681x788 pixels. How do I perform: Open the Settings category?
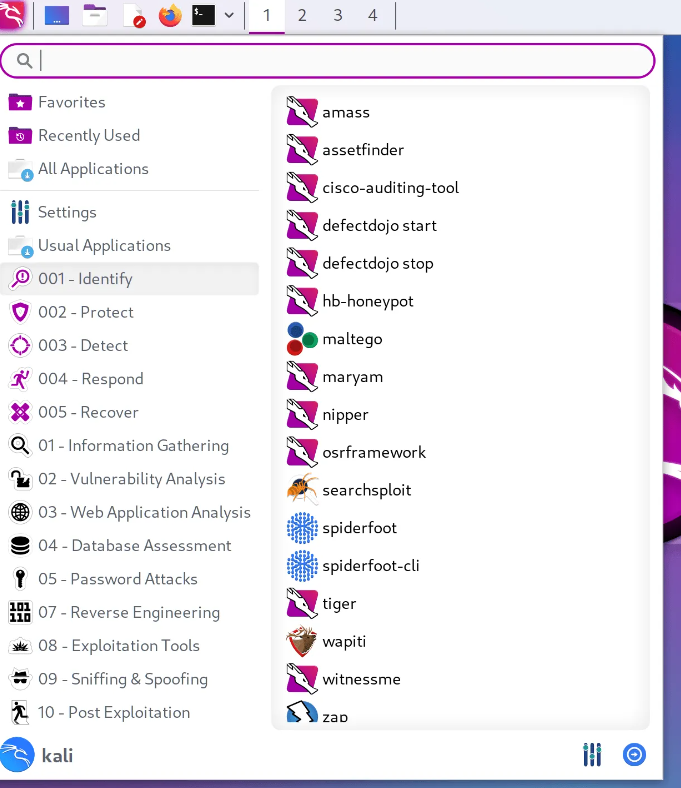point(130,212)
